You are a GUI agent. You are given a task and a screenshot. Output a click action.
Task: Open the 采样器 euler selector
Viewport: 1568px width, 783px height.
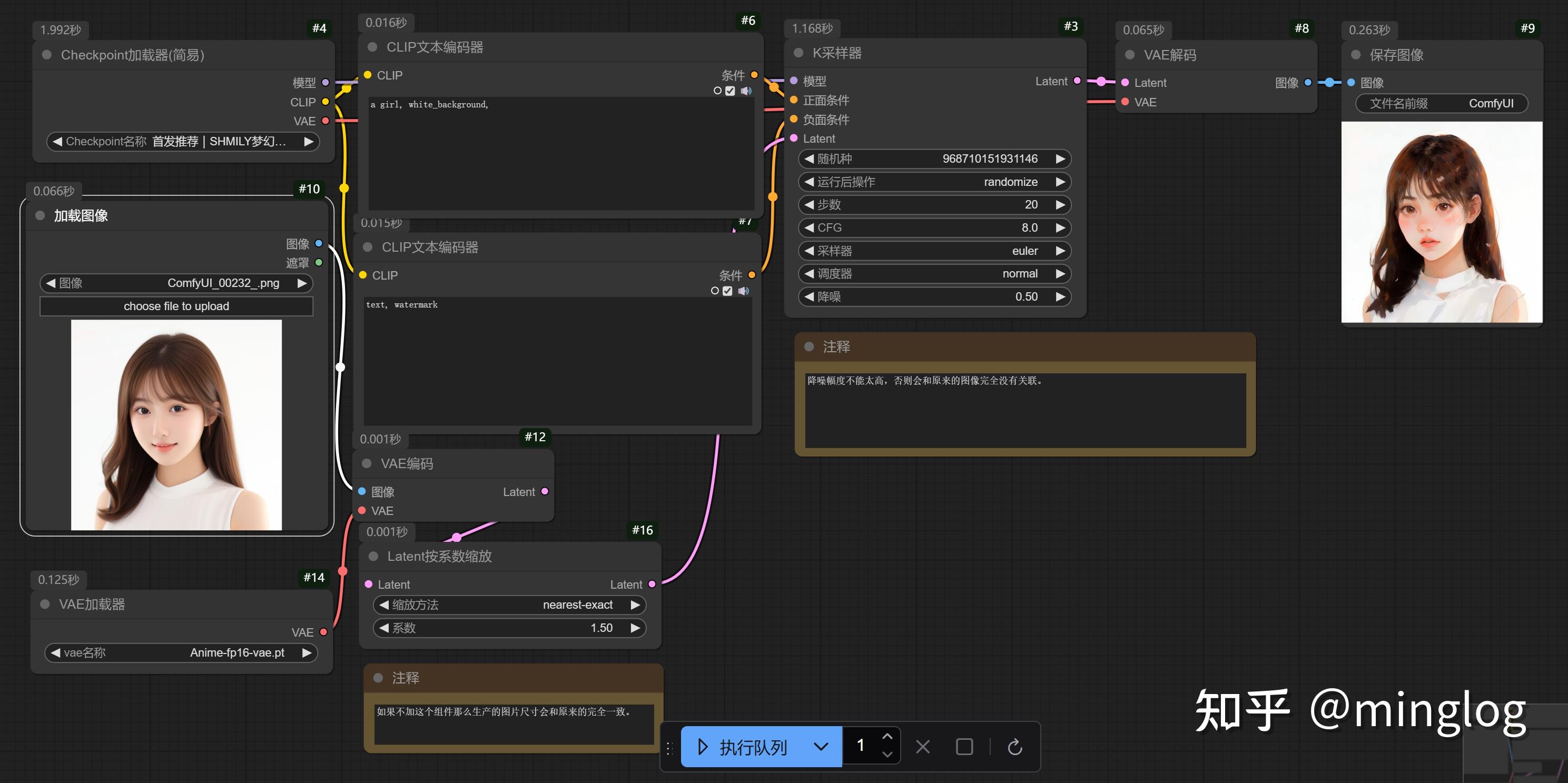(934, 251)
